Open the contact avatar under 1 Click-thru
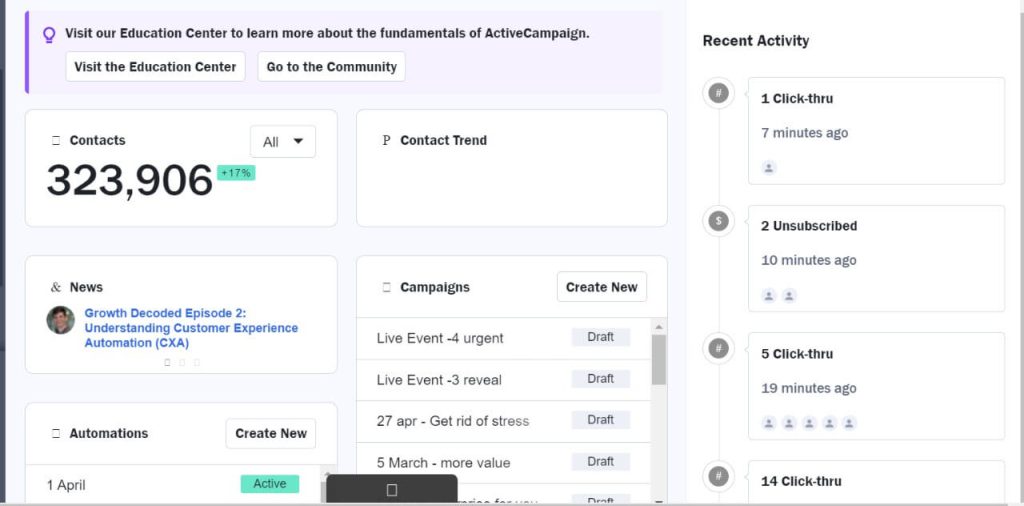The width and height of the screenshot is (1024, 506). 769,168
